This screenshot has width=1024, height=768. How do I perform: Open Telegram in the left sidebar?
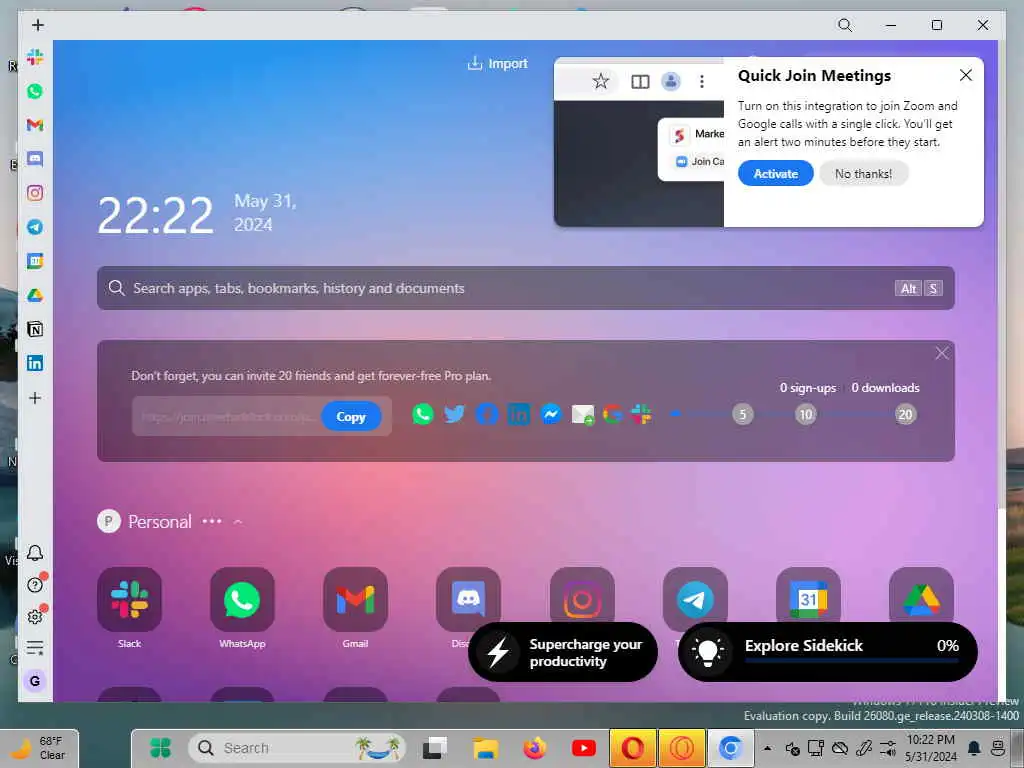35,227
